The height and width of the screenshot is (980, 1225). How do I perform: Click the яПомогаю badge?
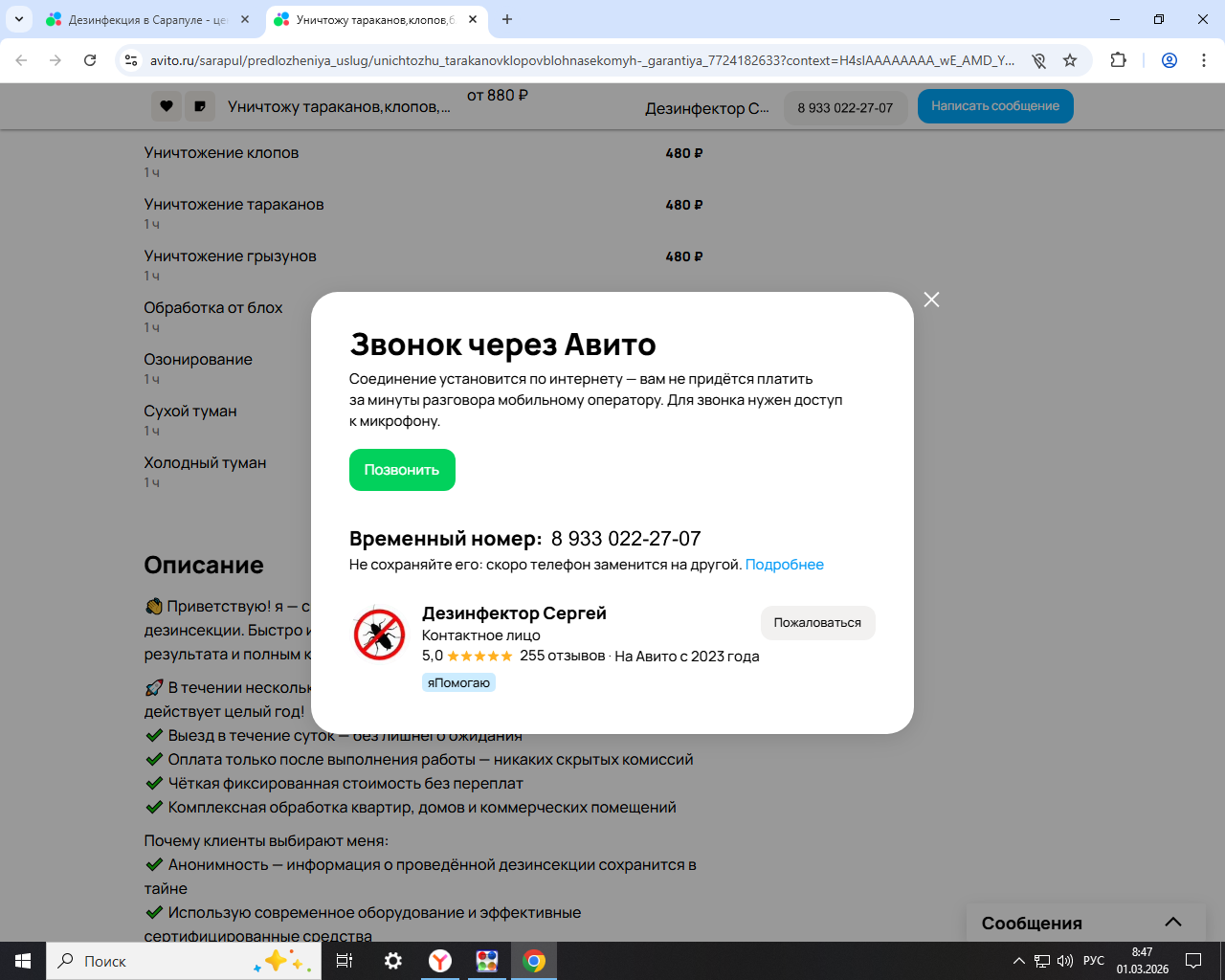(458, 682)
